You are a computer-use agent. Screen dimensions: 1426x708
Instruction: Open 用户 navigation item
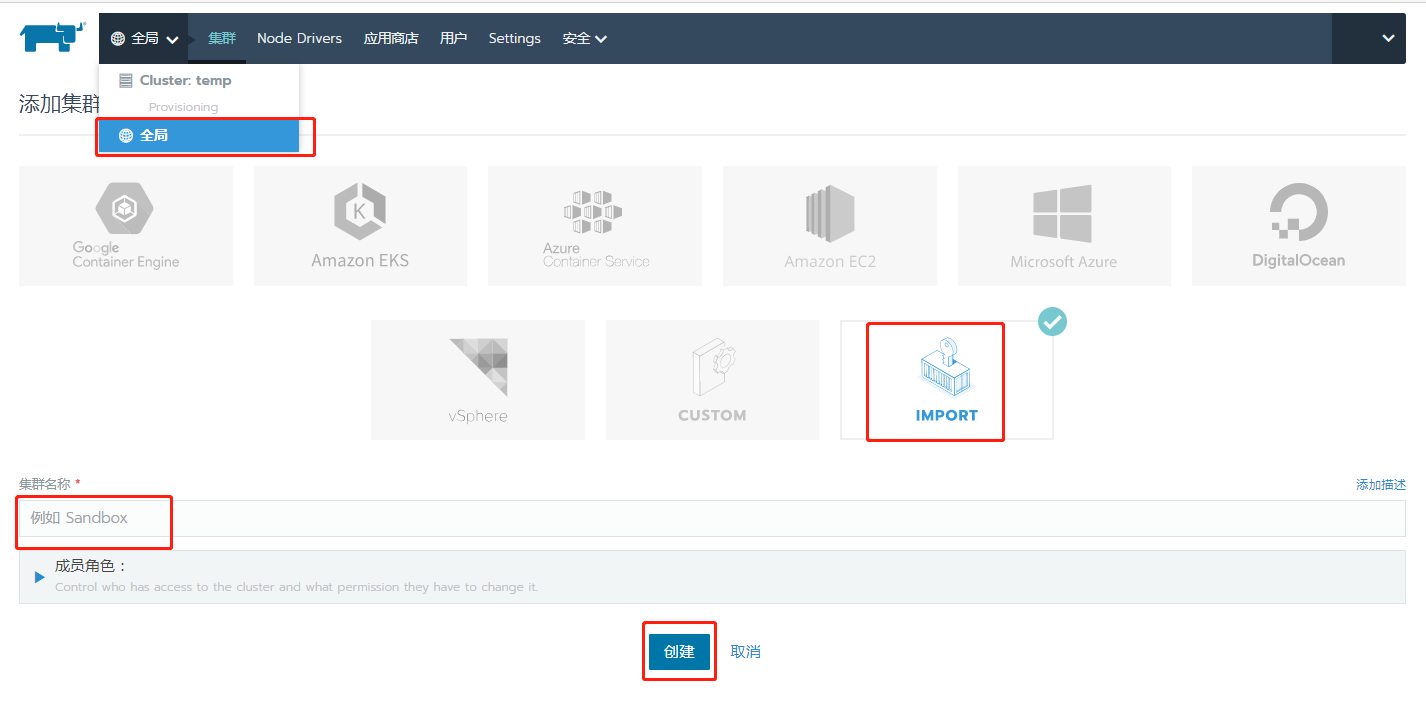coord(454,38)
